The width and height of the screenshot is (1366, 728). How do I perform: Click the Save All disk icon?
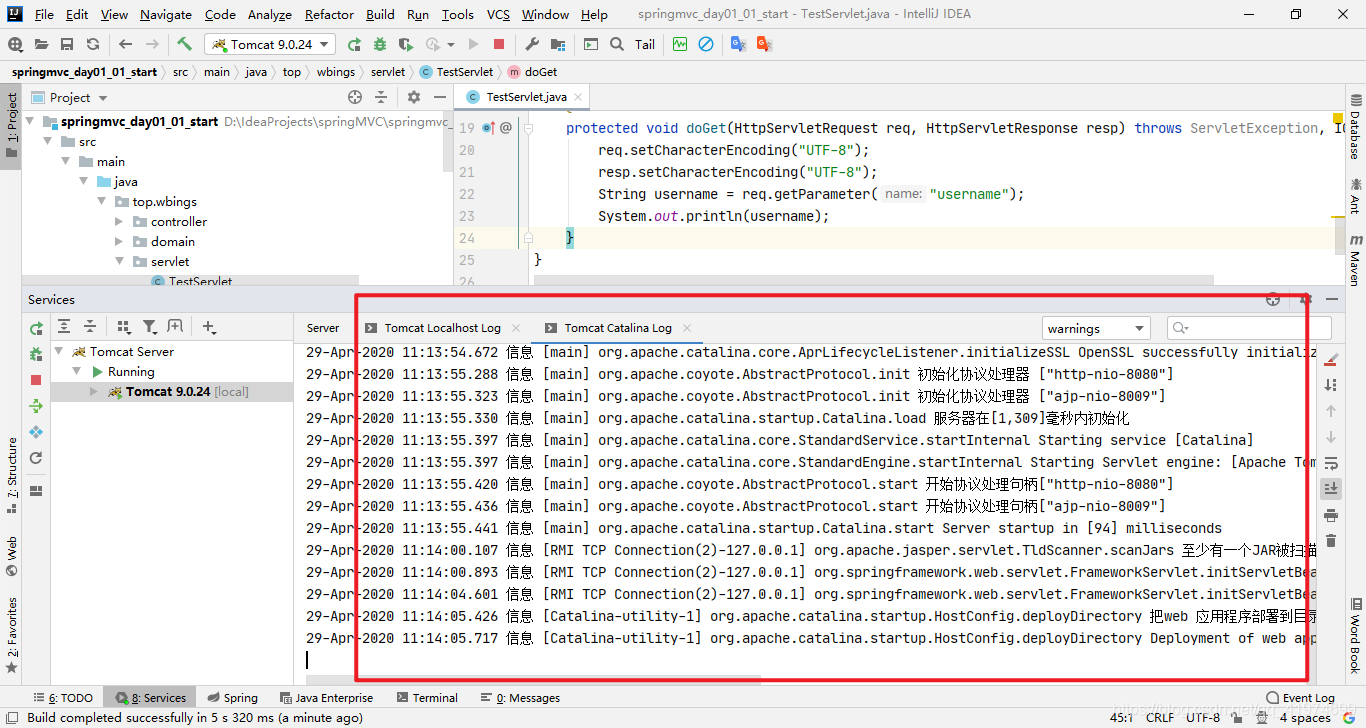coord(67,44)
